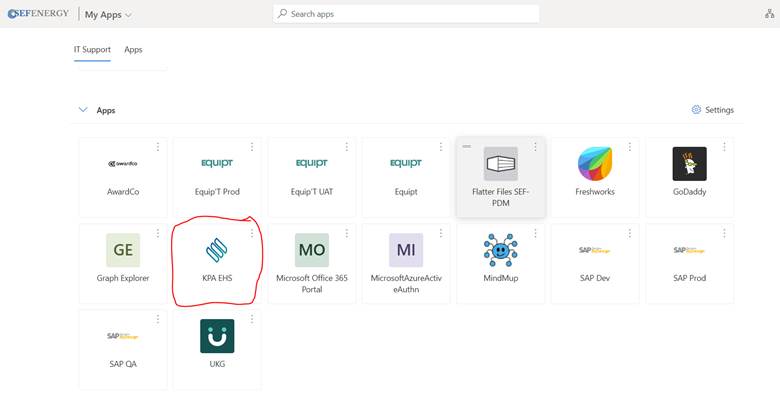Open GoDaddy tile's more options menu
The image size is (780, 405).
(x=724, y=146)
